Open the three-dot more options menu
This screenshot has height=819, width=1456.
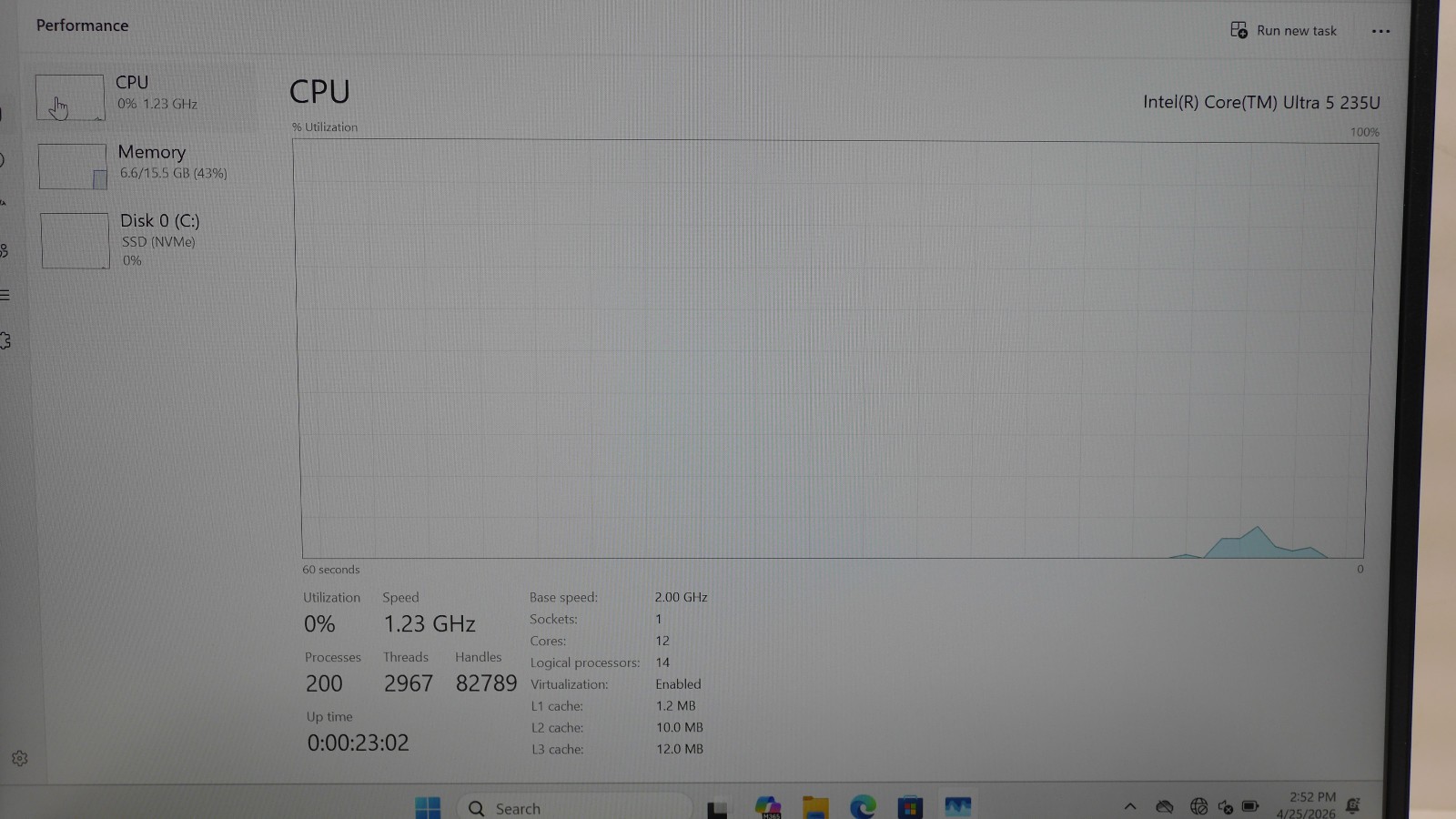coord(1380,31)
